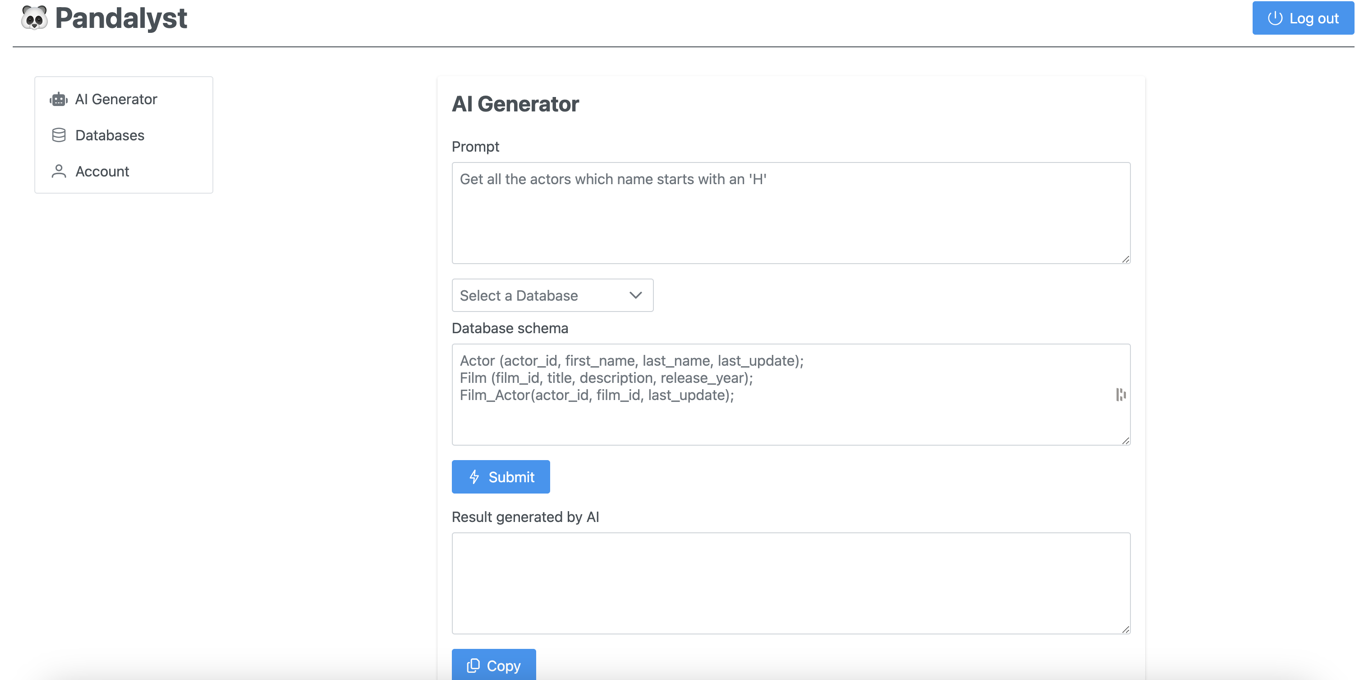The width and height of the screenshot is (1360, 680).
Task: Click the extension icon inside Database schema field
Action: tap(1120, 395)
